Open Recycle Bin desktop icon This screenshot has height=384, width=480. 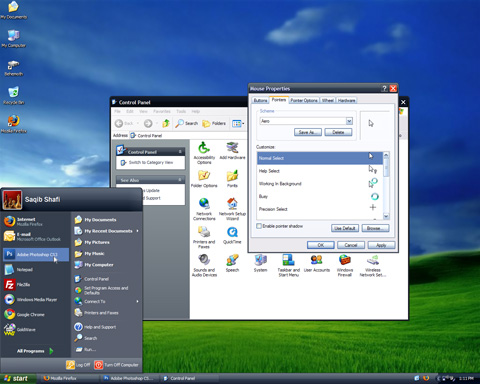[14, 95]
